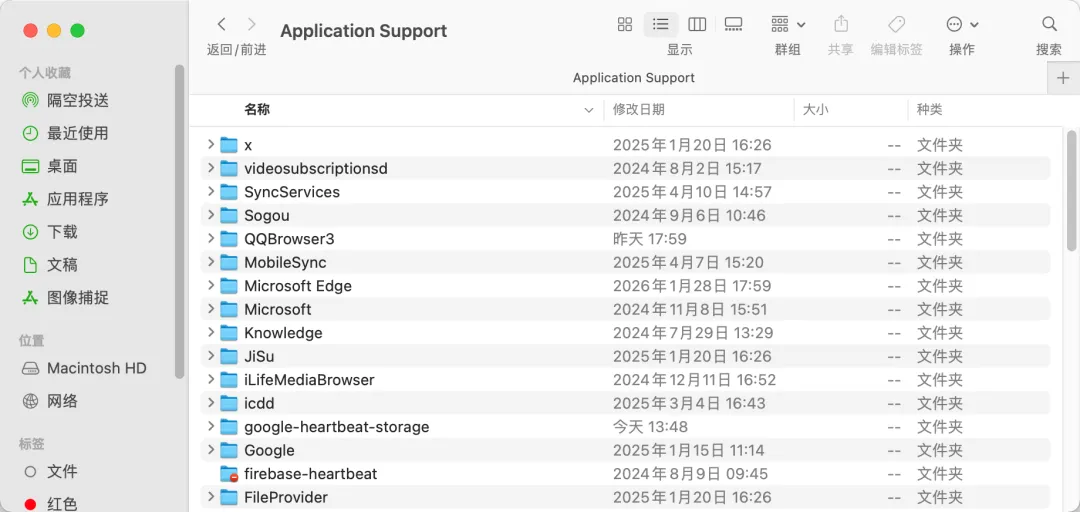Click the red tag color dot

click(x=30, y=504)
